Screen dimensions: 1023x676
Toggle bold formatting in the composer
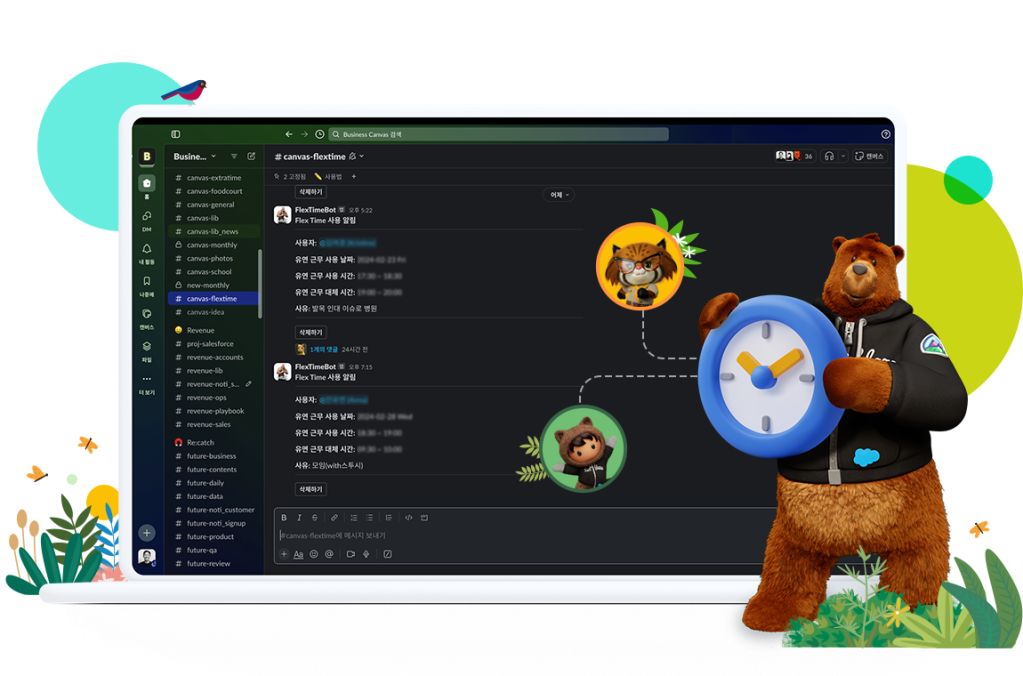tap(284, 518)
